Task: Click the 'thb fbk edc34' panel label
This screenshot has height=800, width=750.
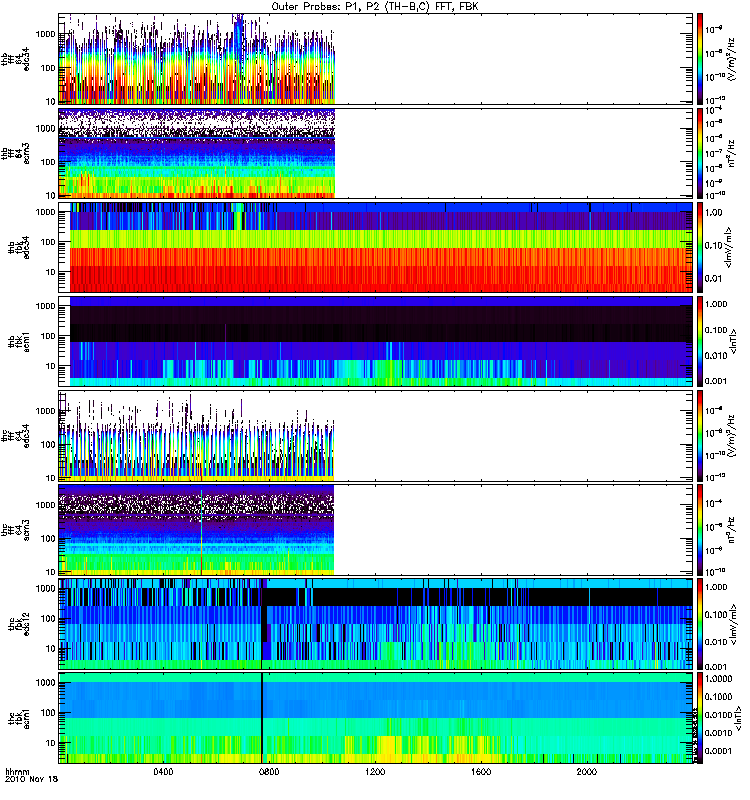Action: (19, 247)
